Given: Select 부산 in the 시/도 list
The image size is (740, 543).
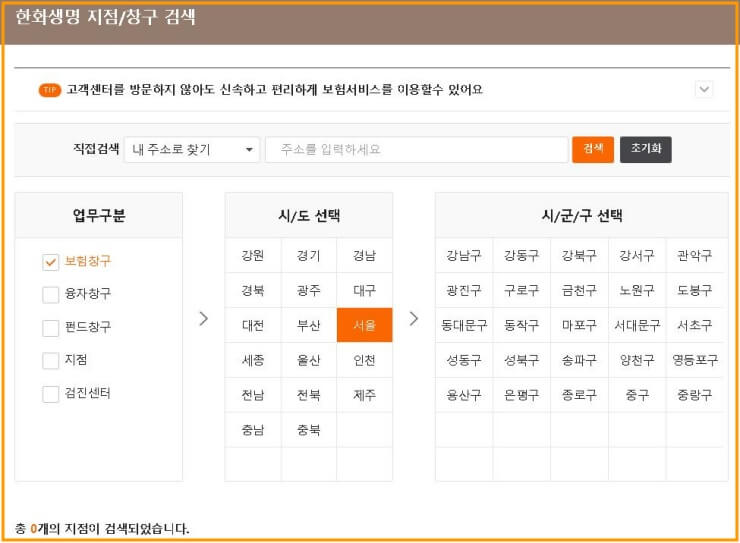Looking at the screenshot, I should click(x=309, y=325).
